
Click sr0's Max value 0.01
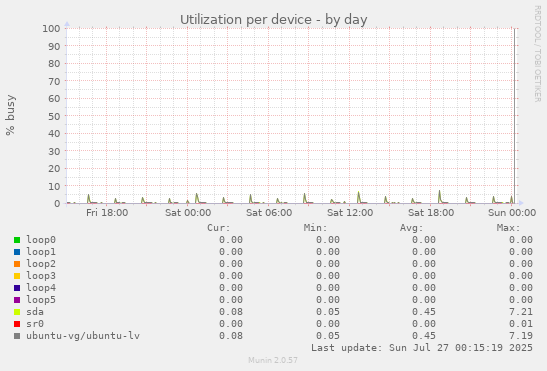[521, 324]
